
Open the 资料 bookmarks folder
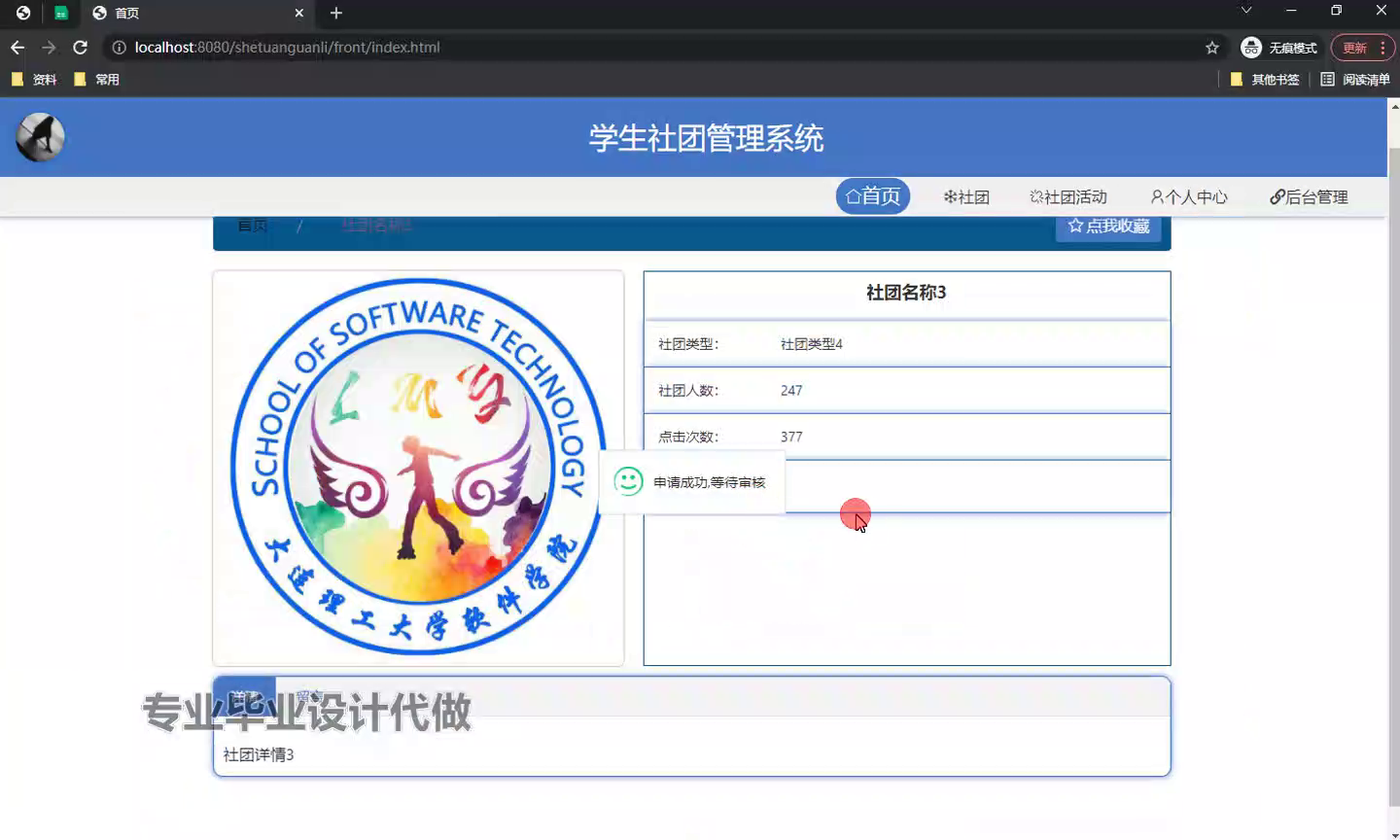tap(34, 80)
